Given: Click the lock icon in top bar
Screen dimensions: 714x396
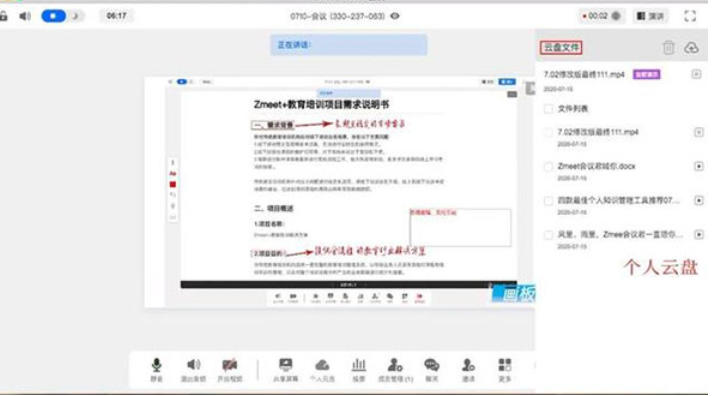Looking at the screenshot, I should coord(4,16).
